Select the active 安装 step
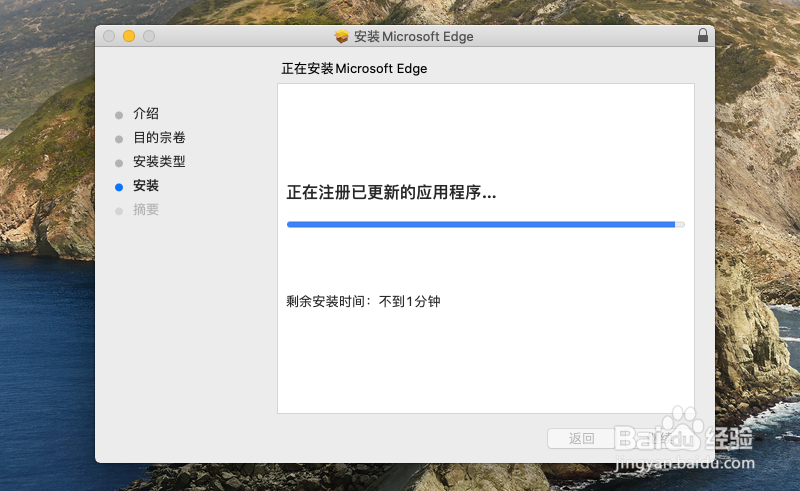Image resolution: width=800 pixels, height=491 pixels. click(x=146, y=185)
